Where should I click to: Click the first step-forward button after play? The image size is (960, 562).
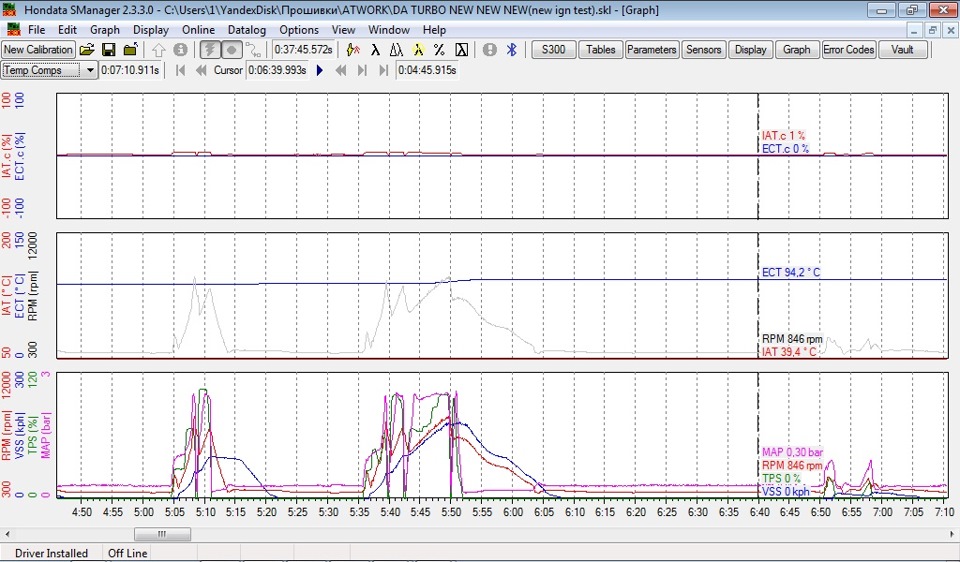362,70
